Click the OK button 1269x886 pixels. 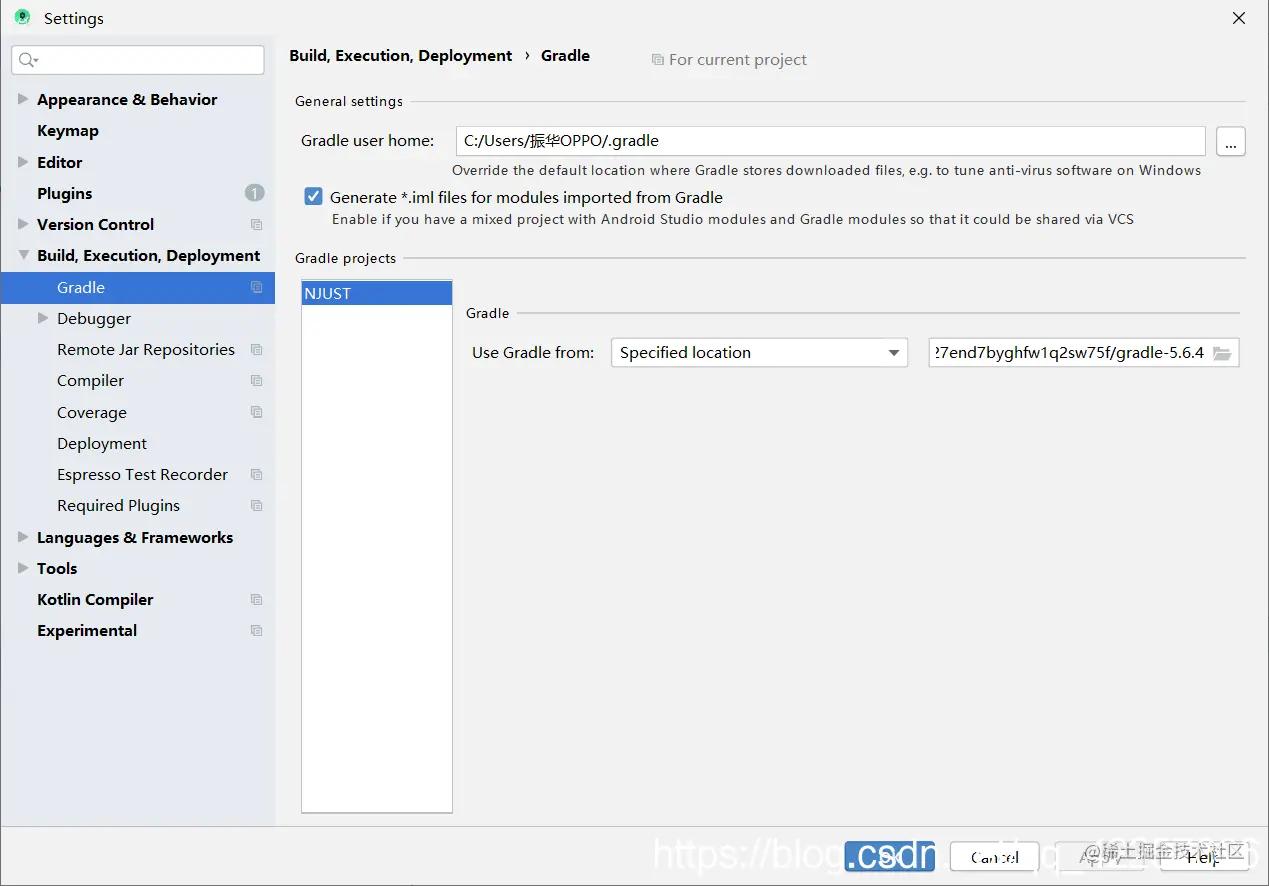pos(889,857)
